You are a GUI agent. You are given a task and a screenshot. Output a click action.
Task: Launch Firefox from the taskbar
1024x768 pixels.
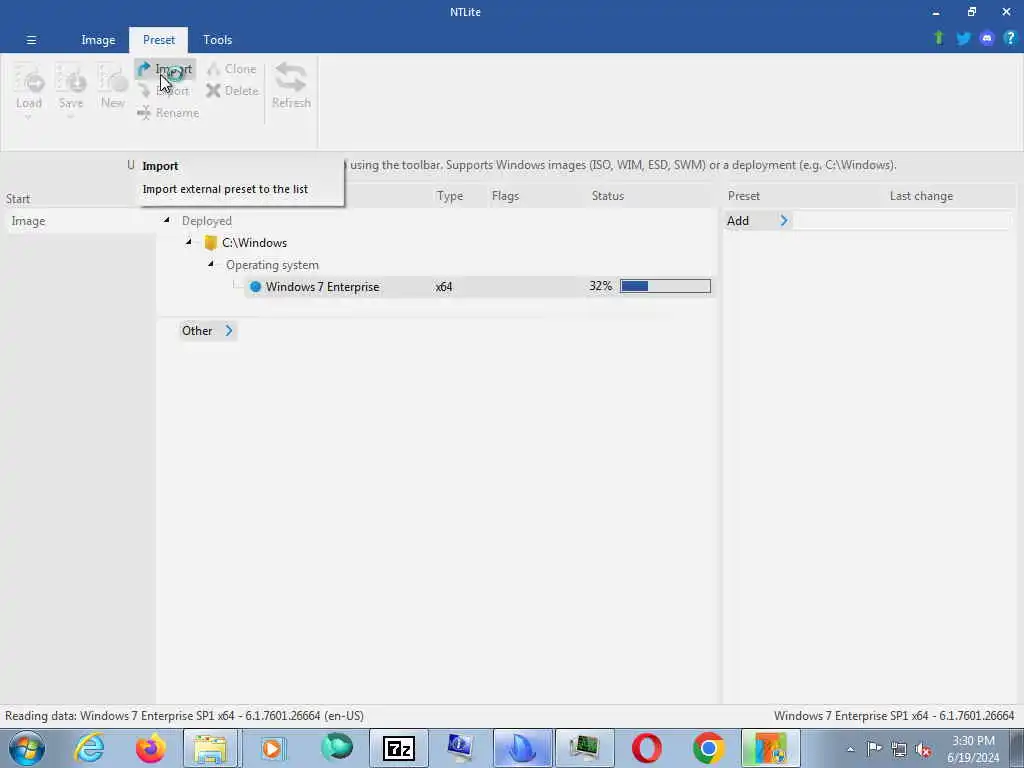pos(150,748)
